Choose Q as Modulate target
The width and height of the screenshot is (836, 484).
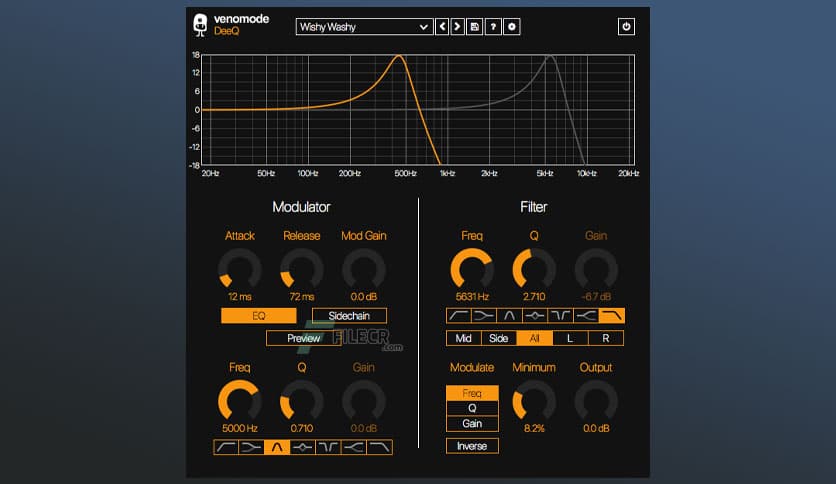(472, 408)
